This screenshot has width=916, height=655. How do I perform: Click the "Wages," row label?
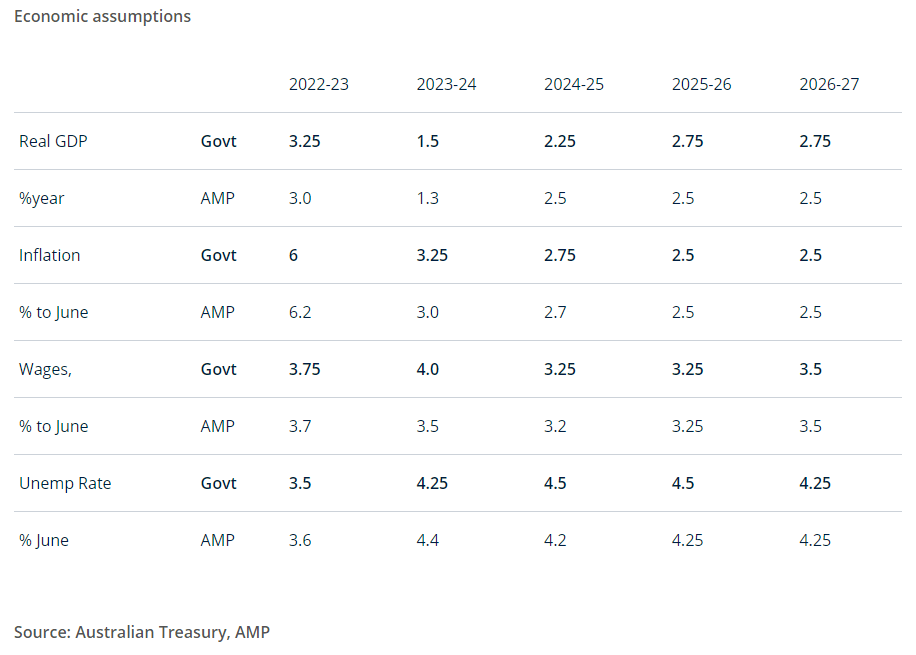[45, 369]
